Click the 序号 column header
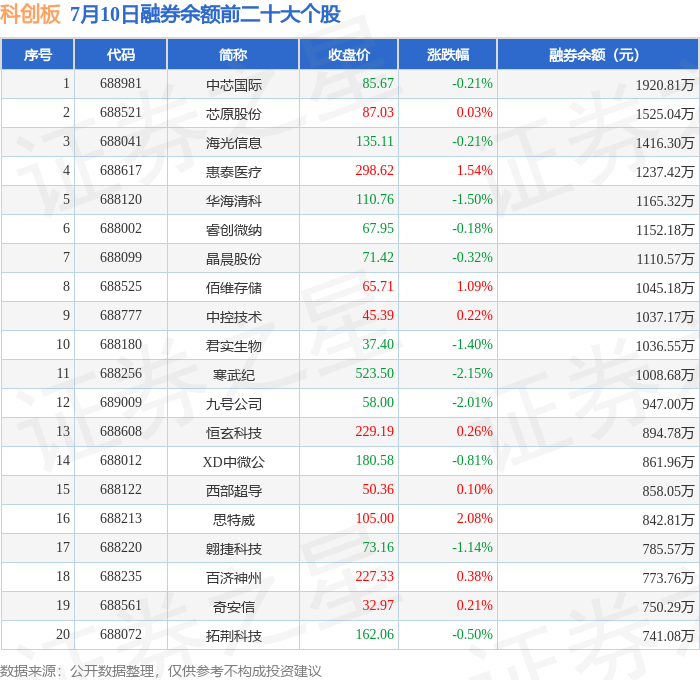The height and width of the screenshot is (680, 700). pos(38,54)
